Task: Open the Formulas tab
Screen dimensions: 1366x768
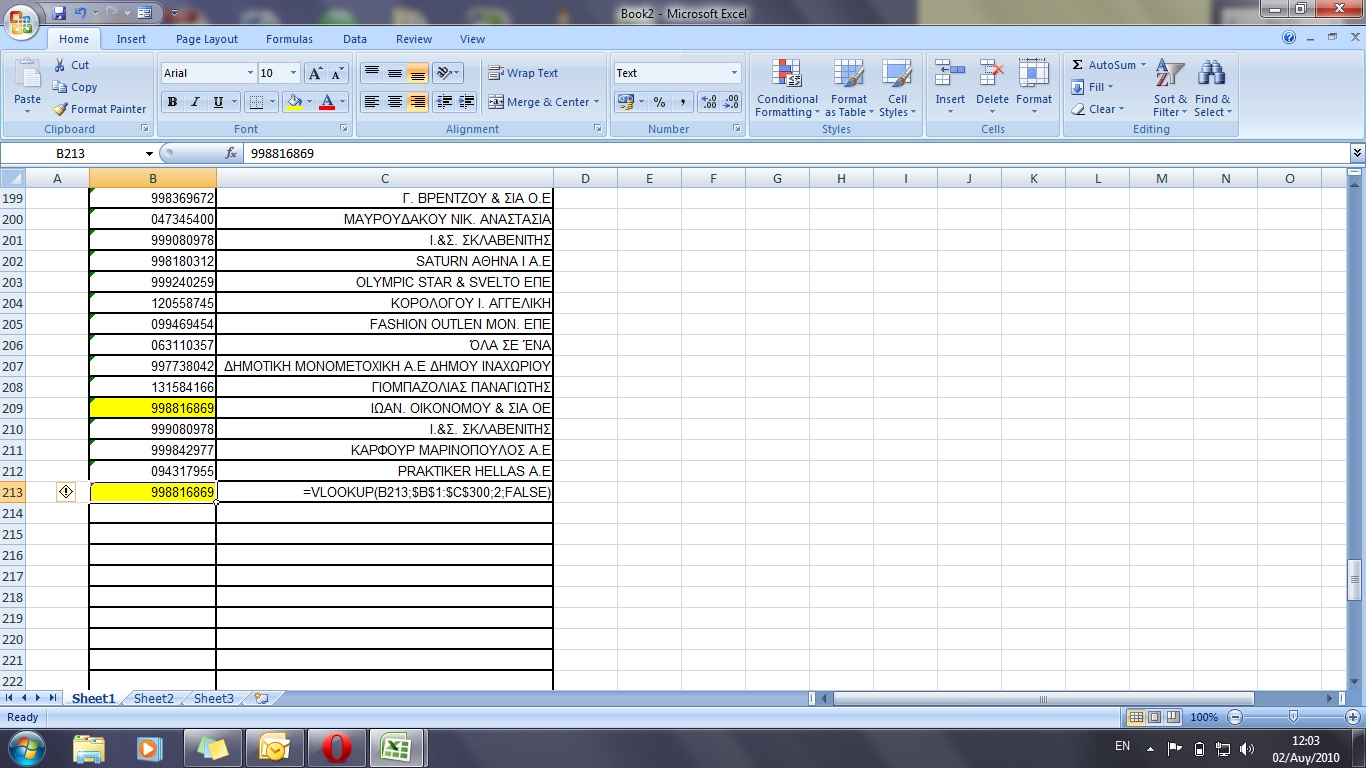Action: tap(289, 39)
